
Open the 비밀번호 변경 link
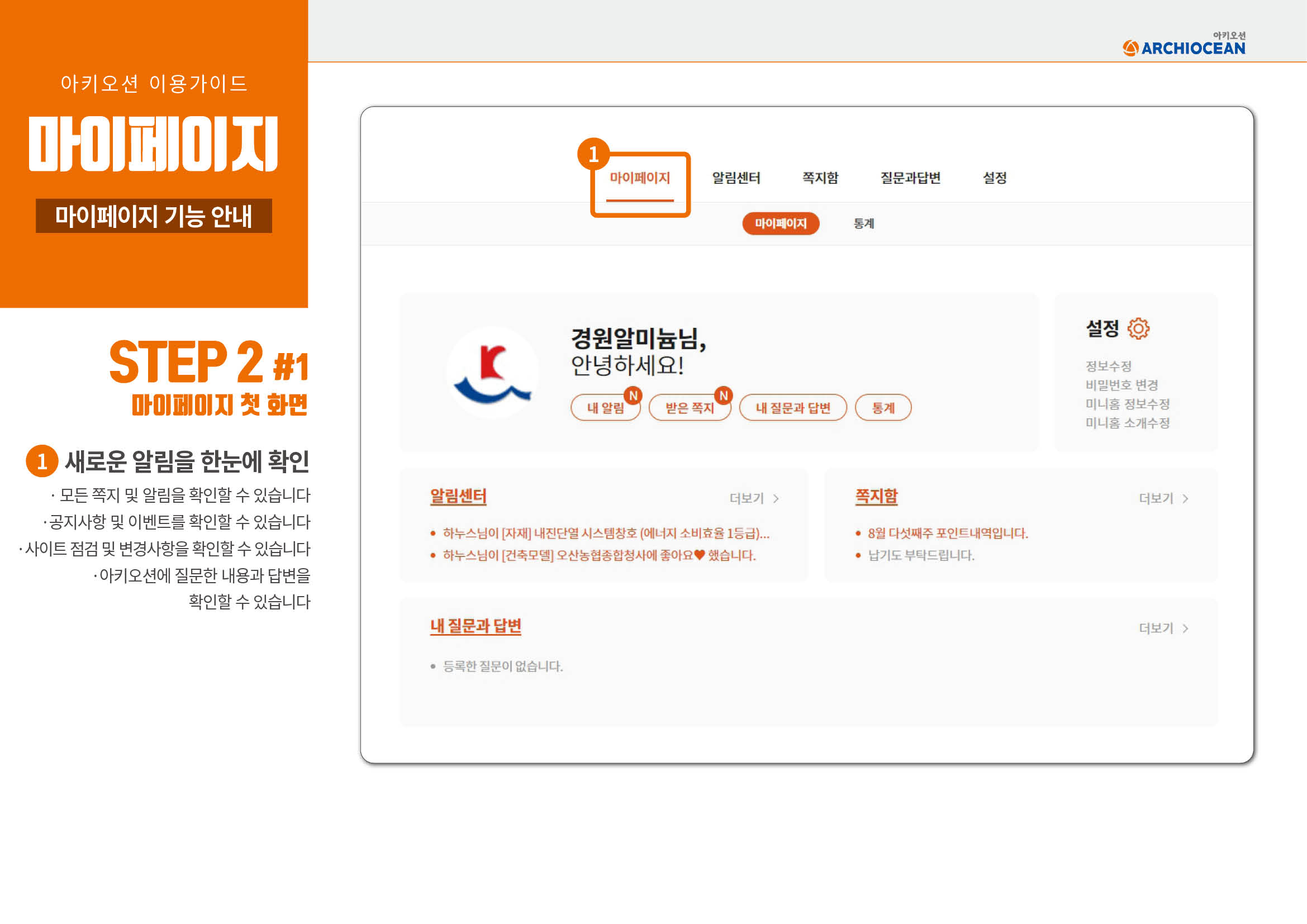point(1121,384)
